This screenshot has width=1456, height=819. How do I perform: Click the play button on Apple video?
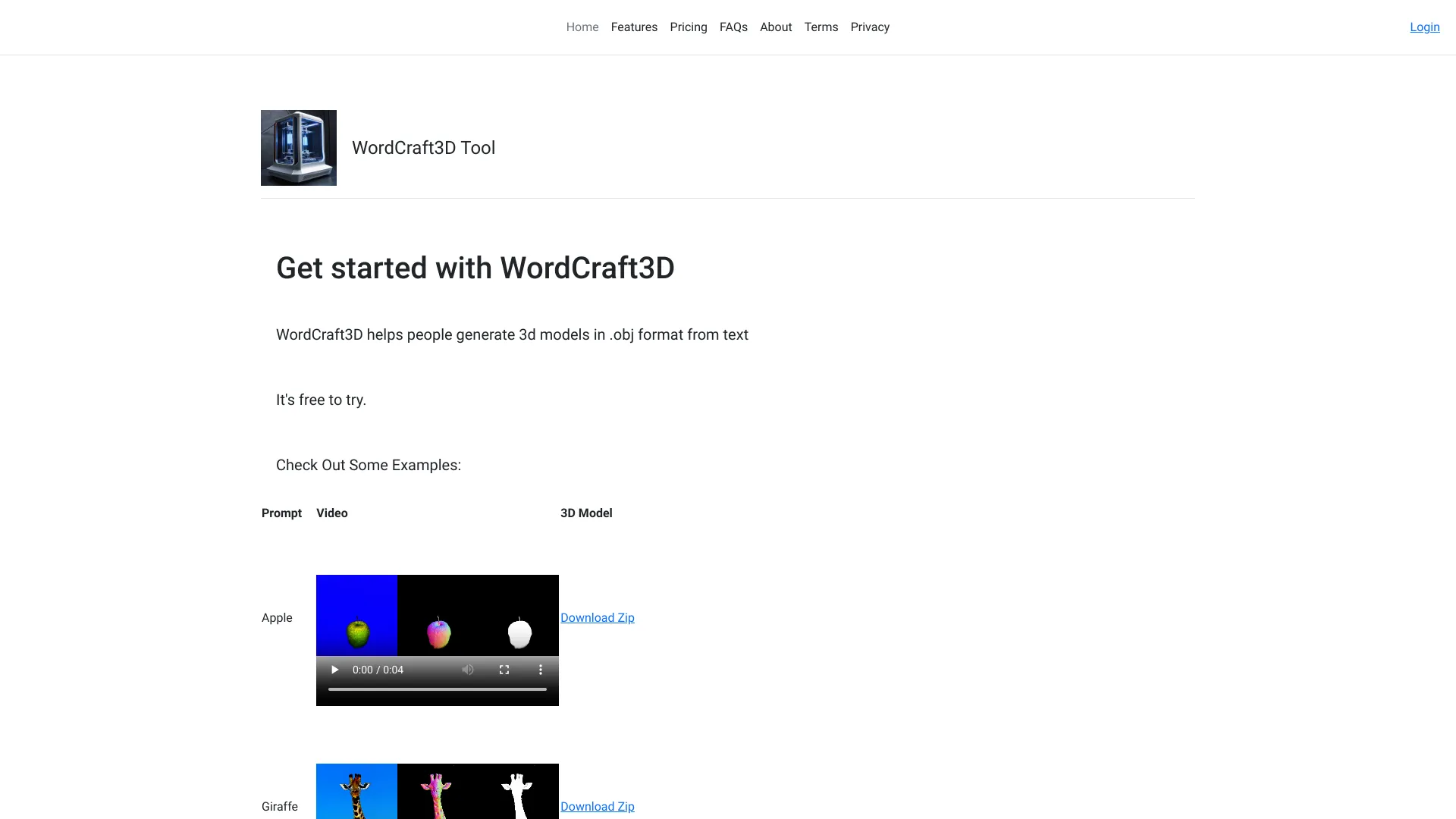[333, 669]
